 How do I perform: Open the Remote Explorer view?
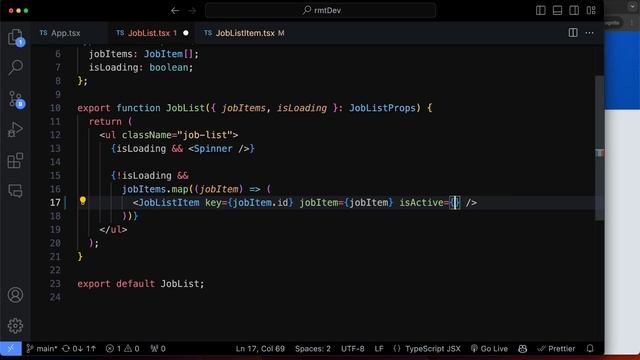tap(16, 191)
